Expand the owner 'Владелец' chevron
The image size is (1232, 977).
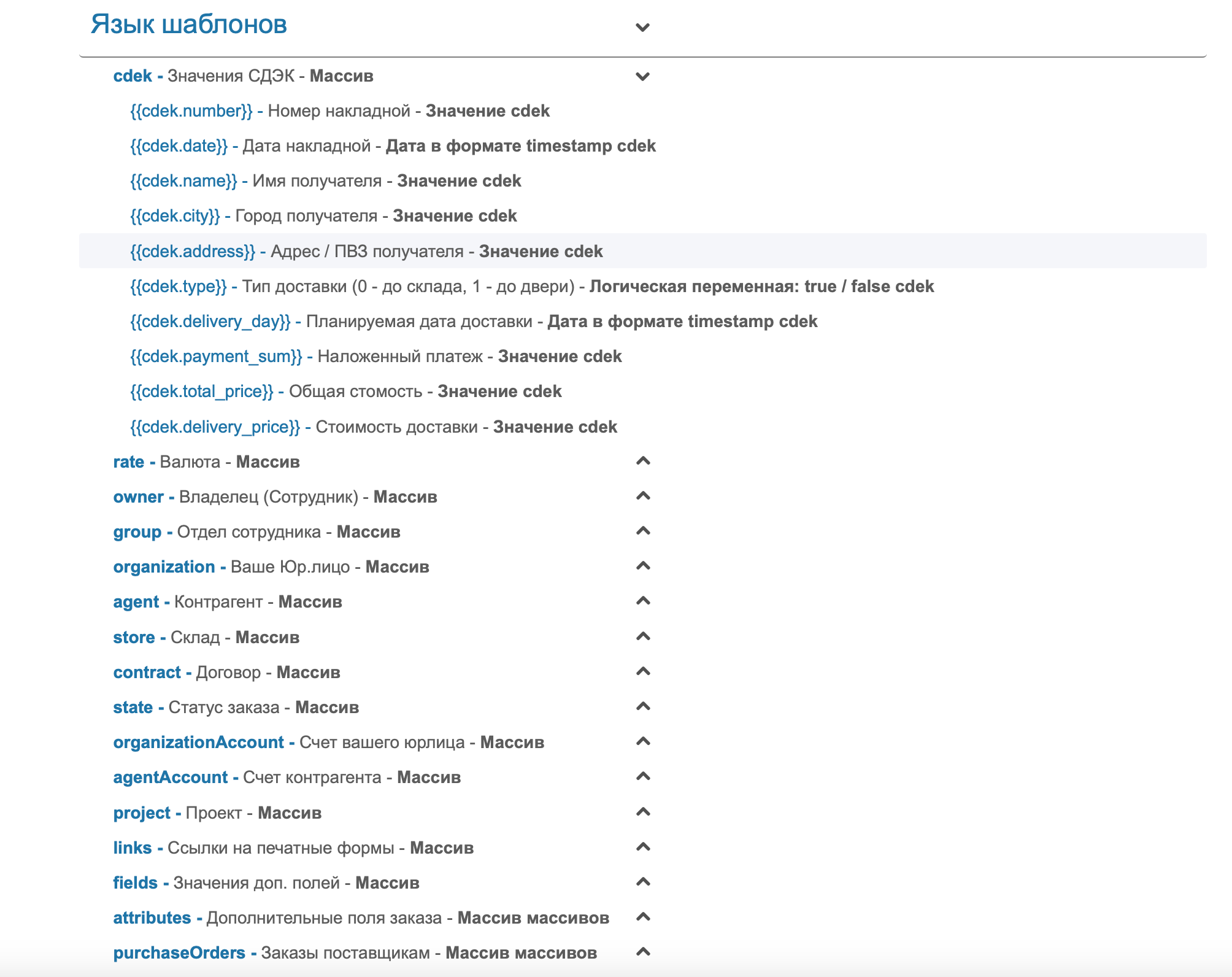pos(642,496)
